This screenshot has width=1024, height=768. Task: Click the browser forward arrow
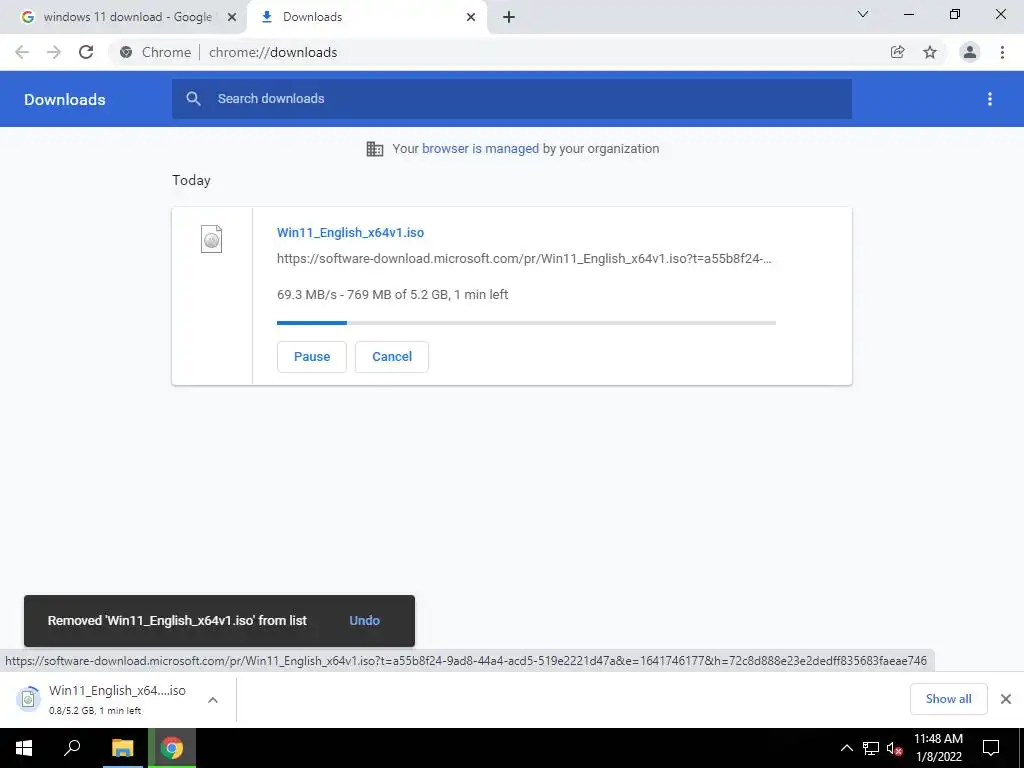coord(54,52)
